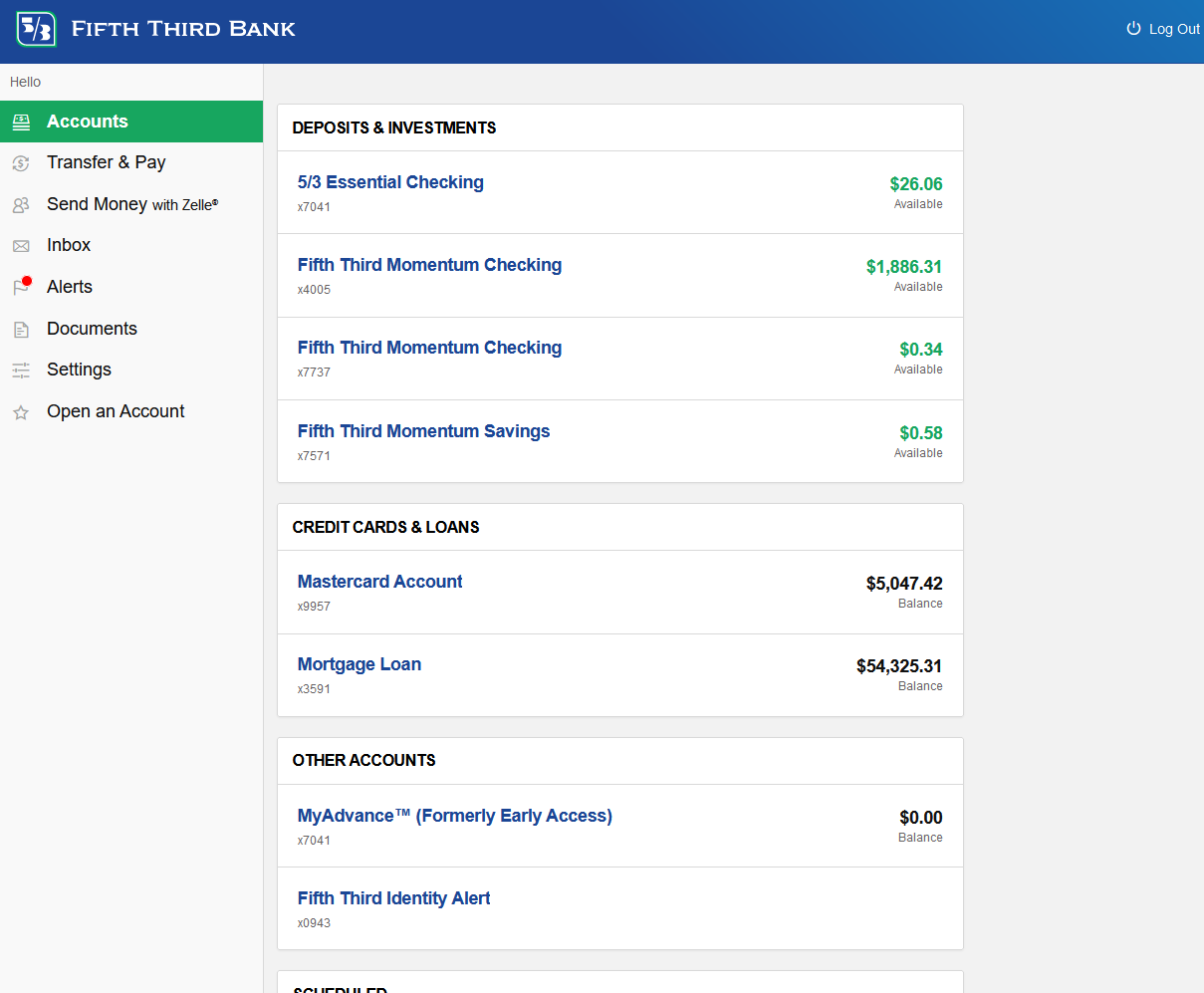Click the $5,047.42 Mastercard balance

pyautogui.click(x=904, y=584)
